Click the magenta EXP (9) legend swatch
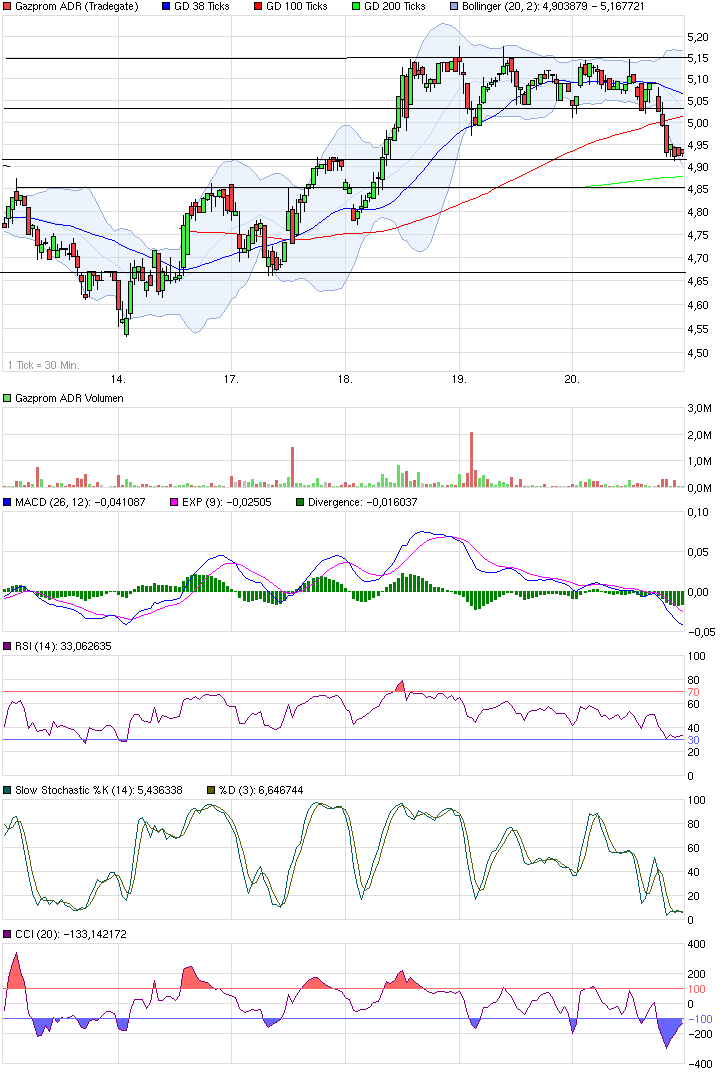726x1072 pixels. pos(174,502)
